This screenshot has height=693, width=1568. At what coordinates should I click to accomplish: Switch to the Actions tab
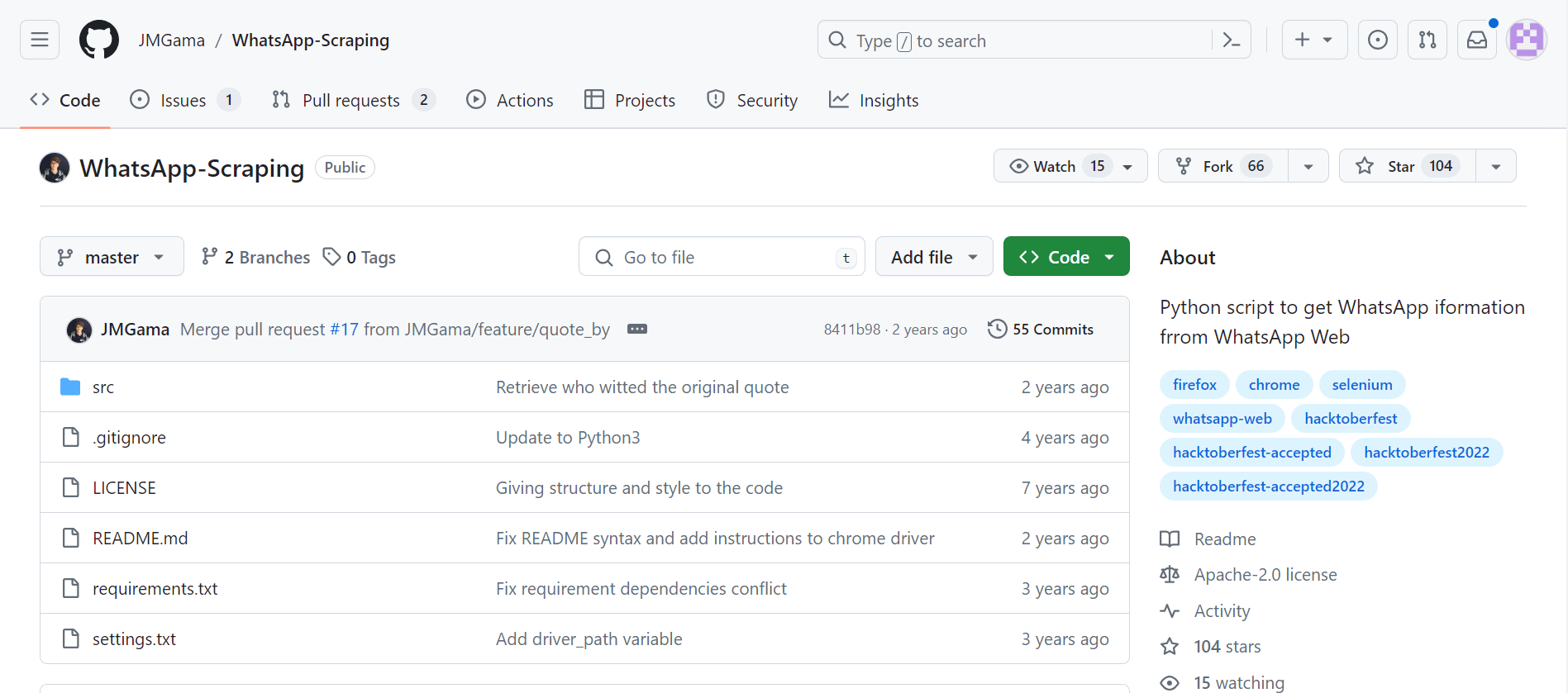pyautogui.click(x=510, y=100)
